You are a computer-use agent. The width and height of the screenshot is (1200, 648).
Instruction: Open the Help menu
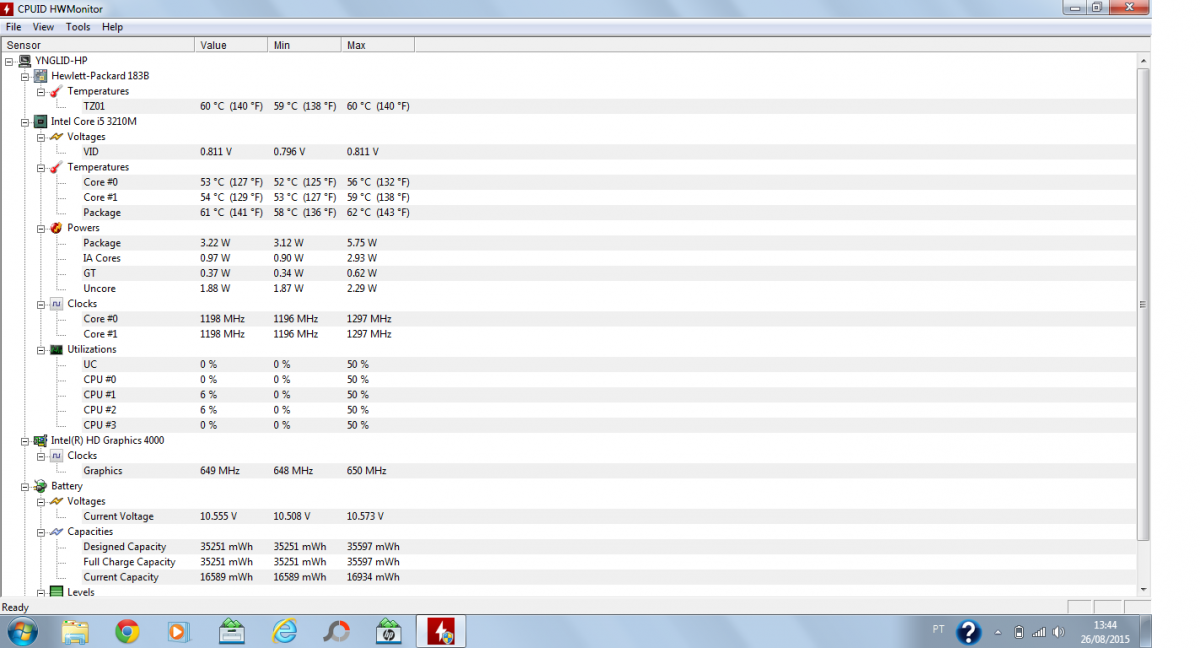112,27
